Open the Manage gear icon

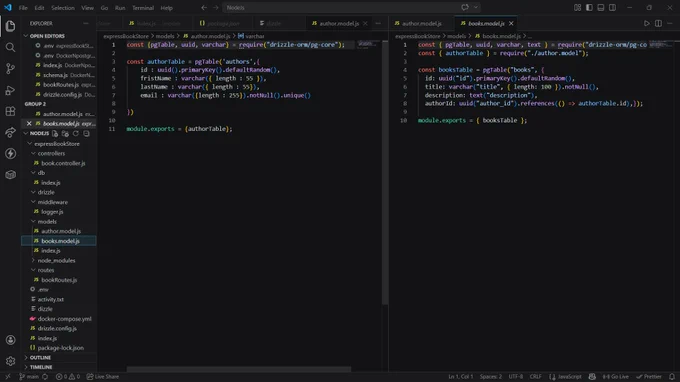click(10, 361)
